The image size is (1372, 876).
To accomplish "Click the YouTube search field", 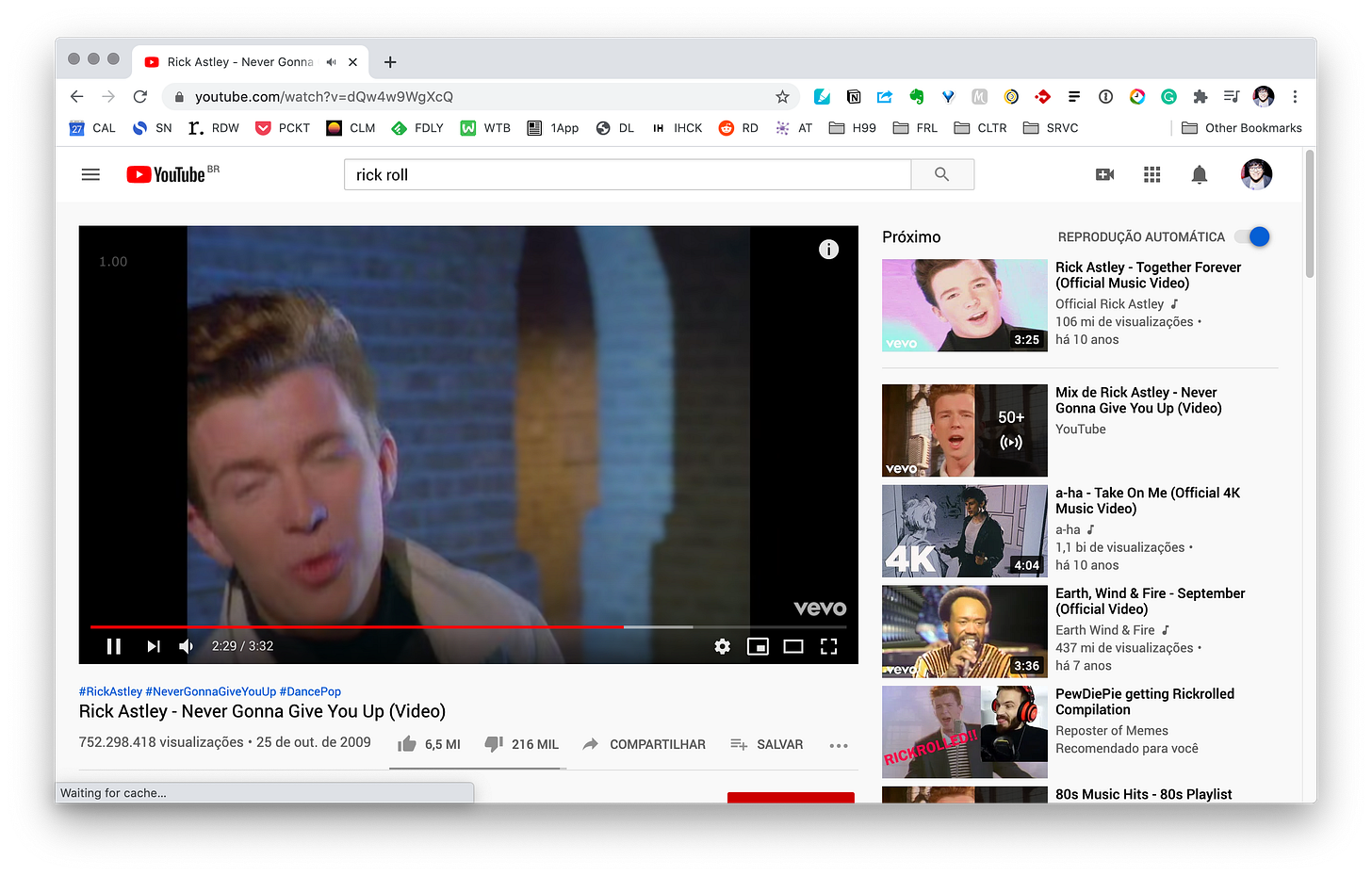I will 628,174.
